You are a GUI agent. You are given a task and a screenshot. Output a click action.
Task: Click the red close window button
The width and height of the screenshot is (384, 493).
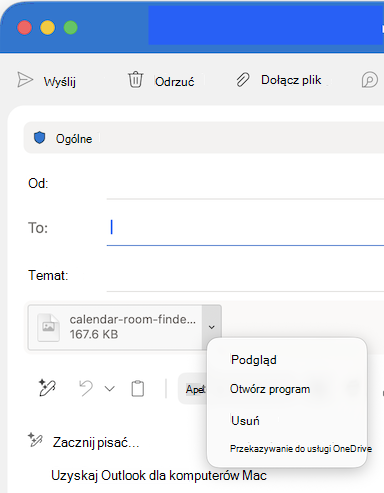coord(25,28)
